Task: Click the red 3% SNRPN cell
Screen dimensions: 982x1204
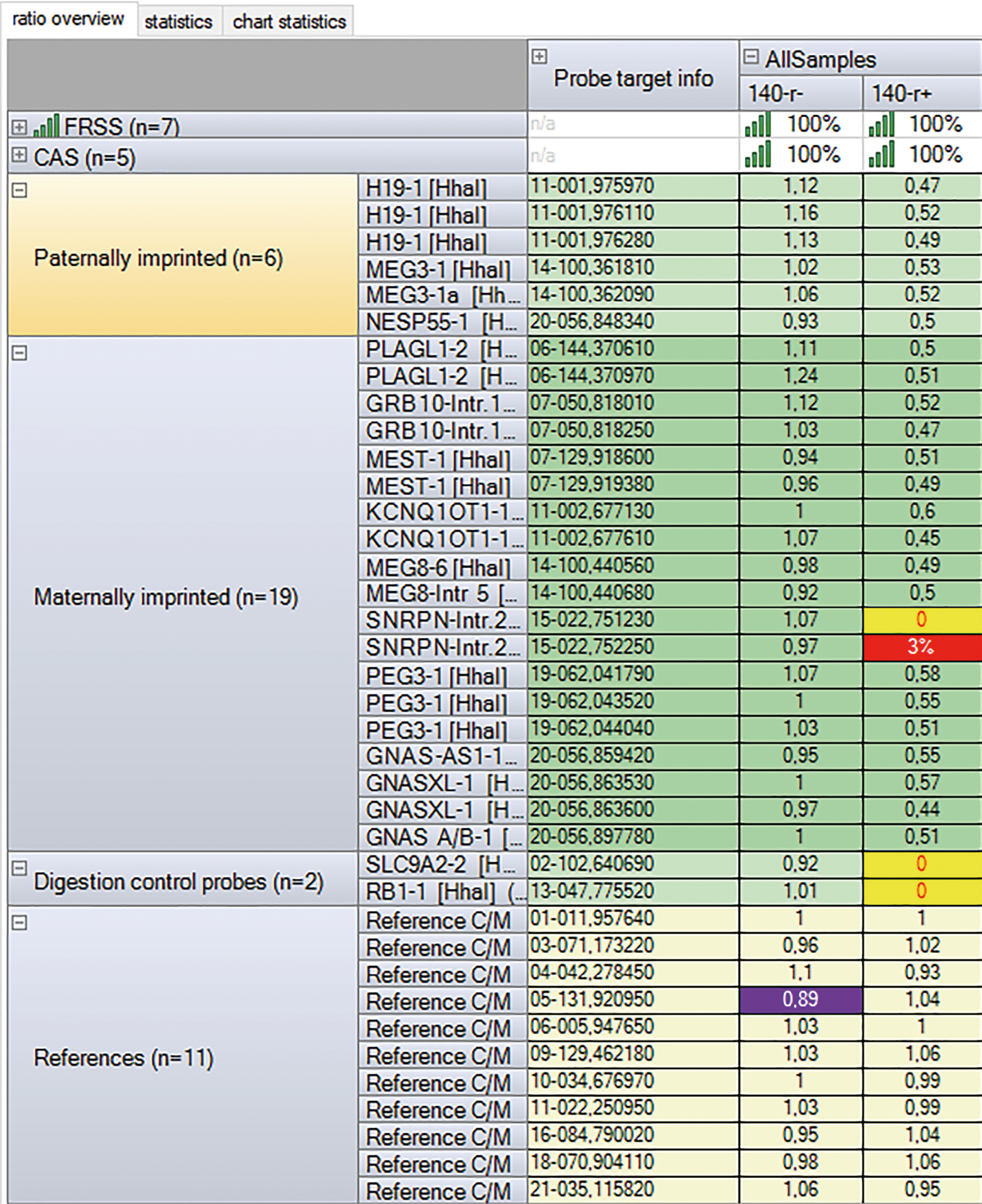Action: (x=921, y=647)
